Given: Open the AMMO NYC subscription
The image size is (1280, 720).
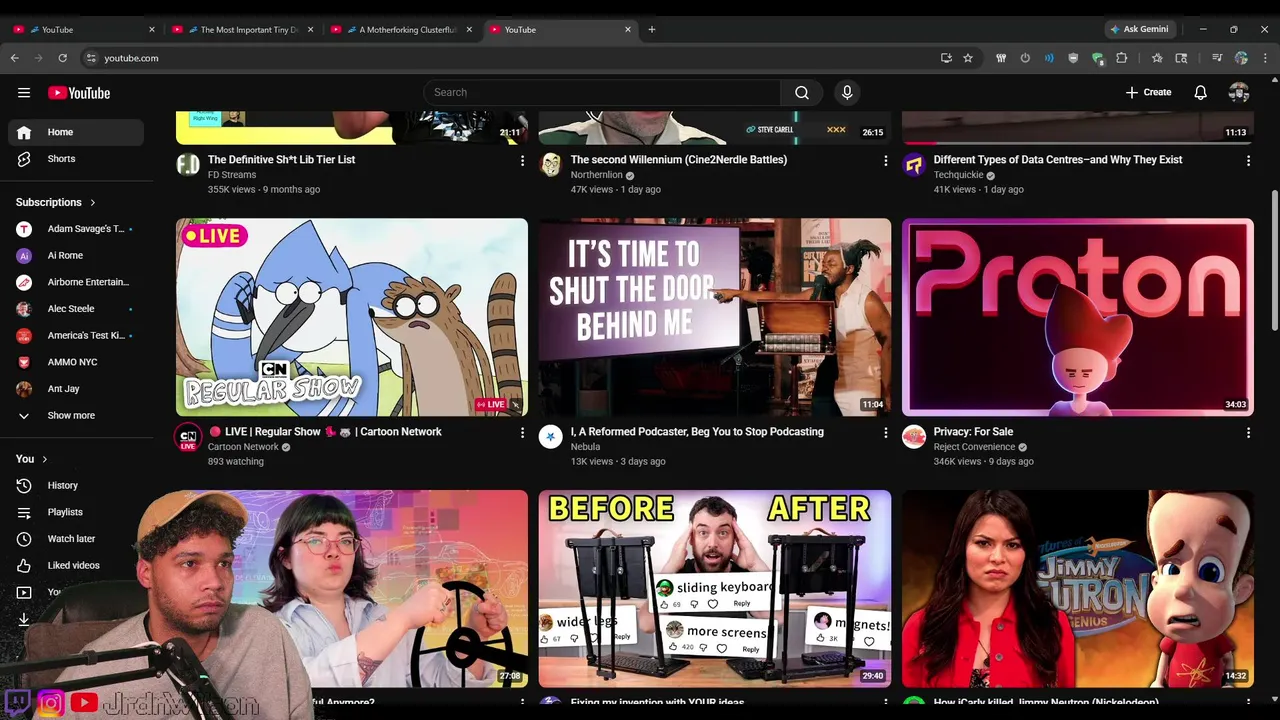Looking at the screenshot, I should coord(76,362).
